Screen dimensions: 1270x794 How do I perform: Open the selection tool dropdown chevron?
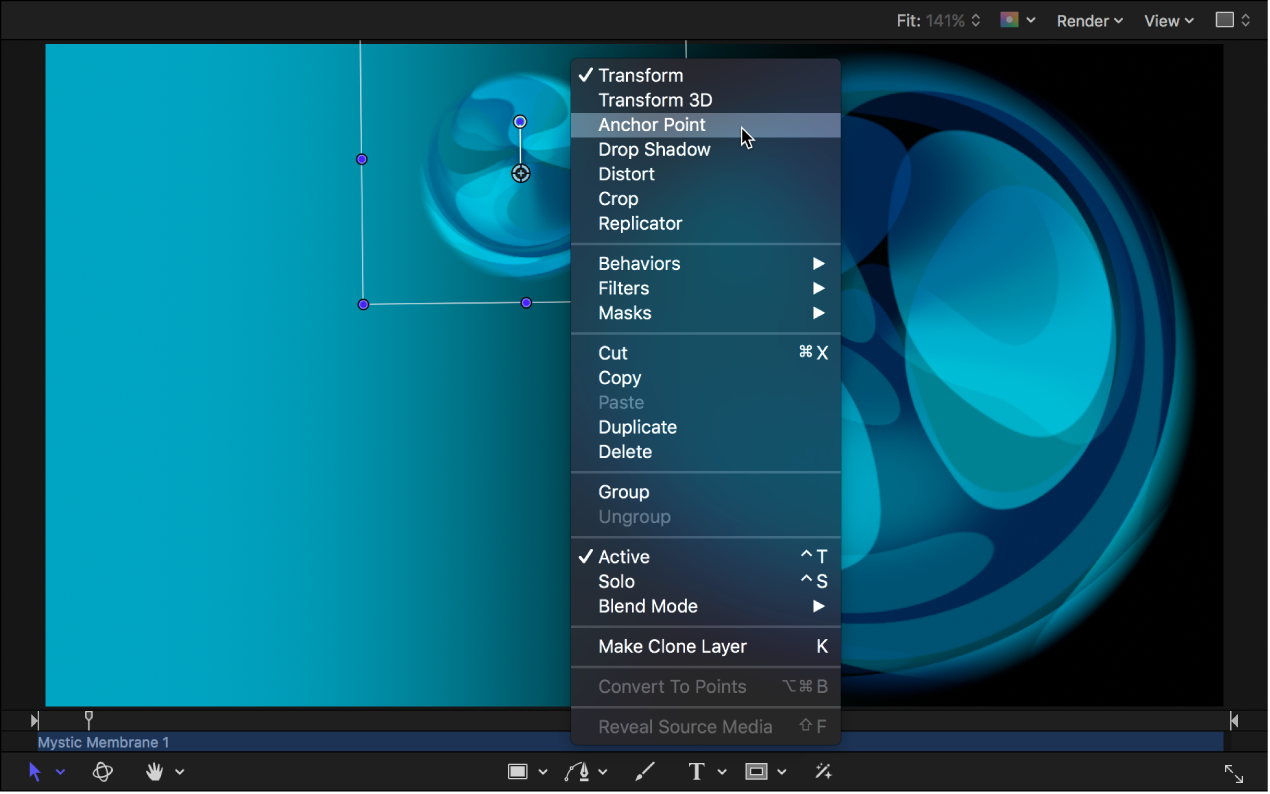click(60, 771)
